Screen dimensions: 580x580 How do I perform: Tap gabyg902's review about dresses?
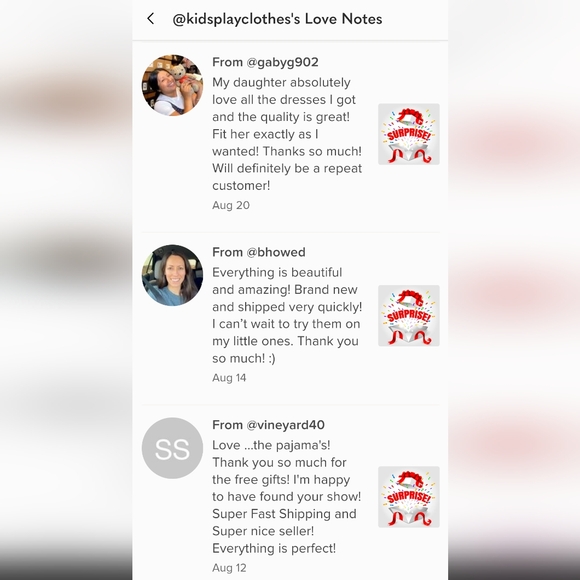pos(287,134)
